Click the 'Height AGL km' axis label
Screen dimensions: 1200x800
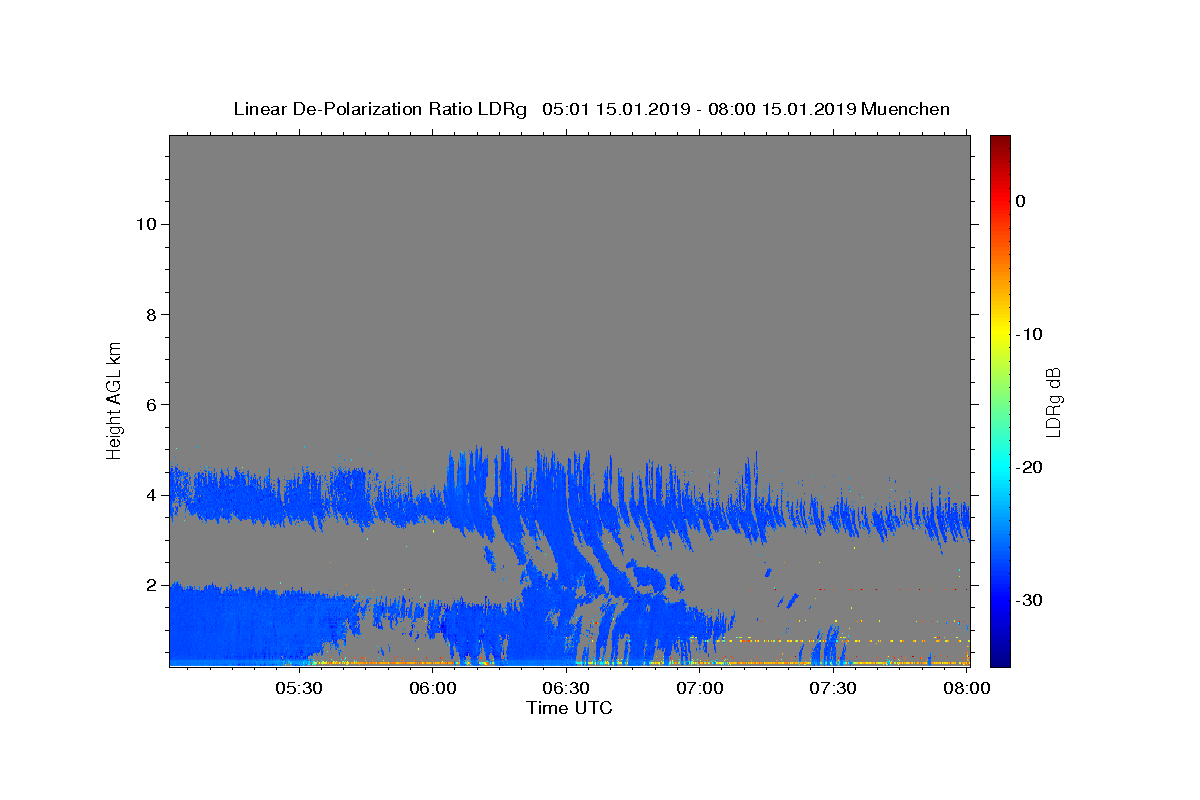pos(114,399)
